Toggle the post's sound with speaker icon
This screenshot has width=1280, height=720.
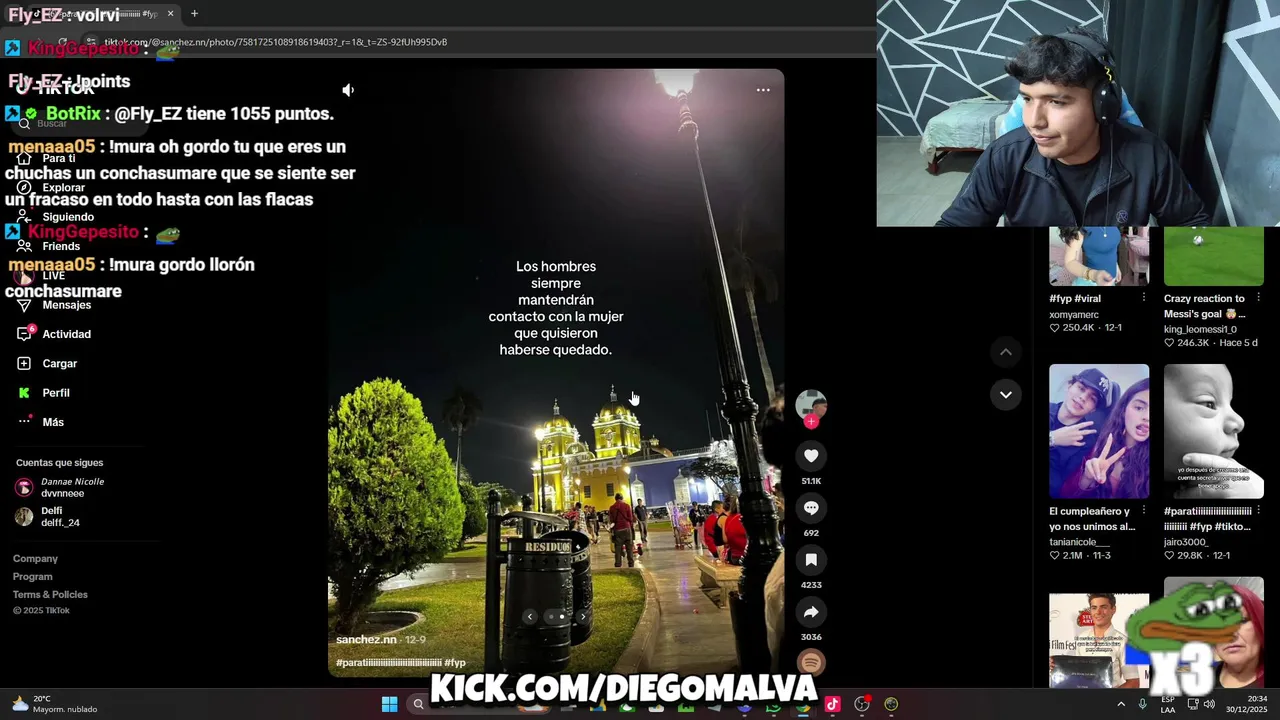pyautogui.click(x=348, y=90)
